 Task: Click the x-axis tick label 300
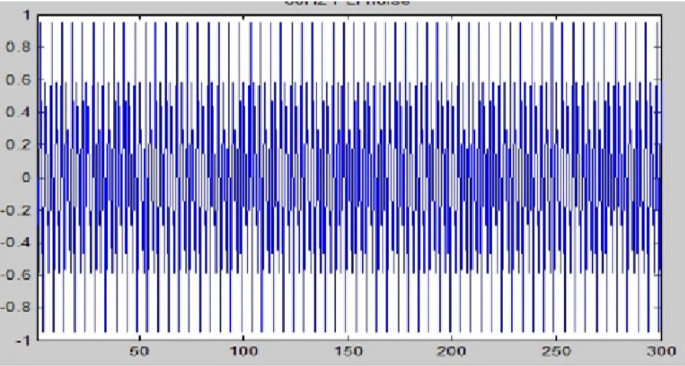pos(660,351)
